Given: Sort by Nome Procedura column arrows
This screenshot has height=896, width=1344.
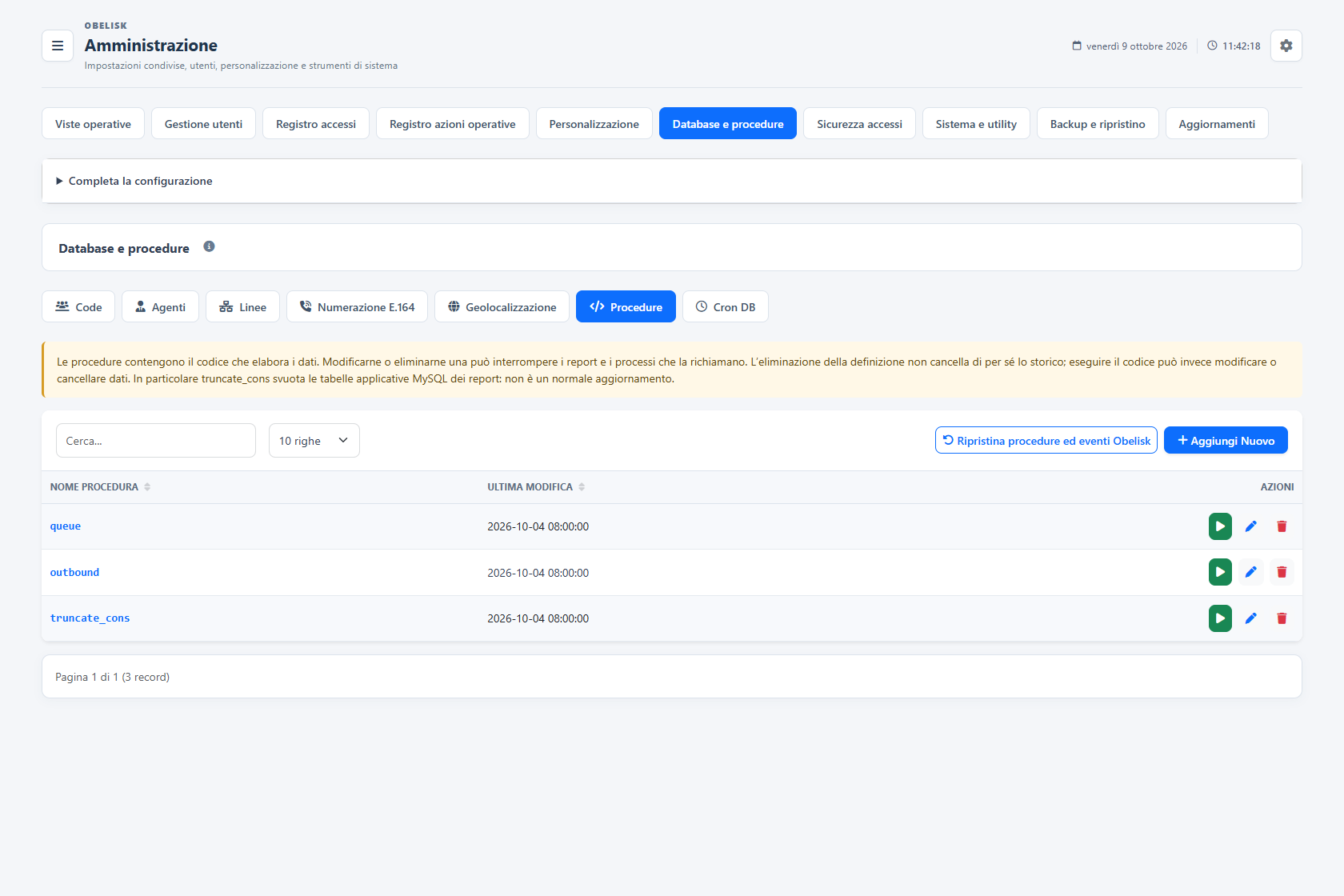Looking at the screenshot, I should (147, 487).
